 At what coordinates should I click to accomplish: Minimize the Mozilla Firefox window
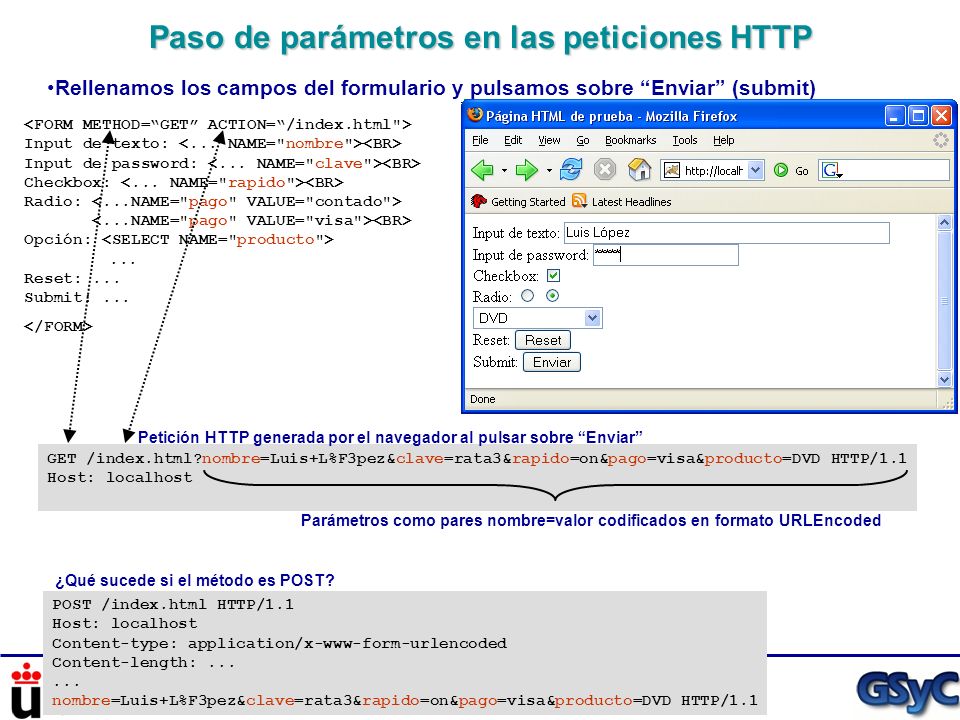894,115
